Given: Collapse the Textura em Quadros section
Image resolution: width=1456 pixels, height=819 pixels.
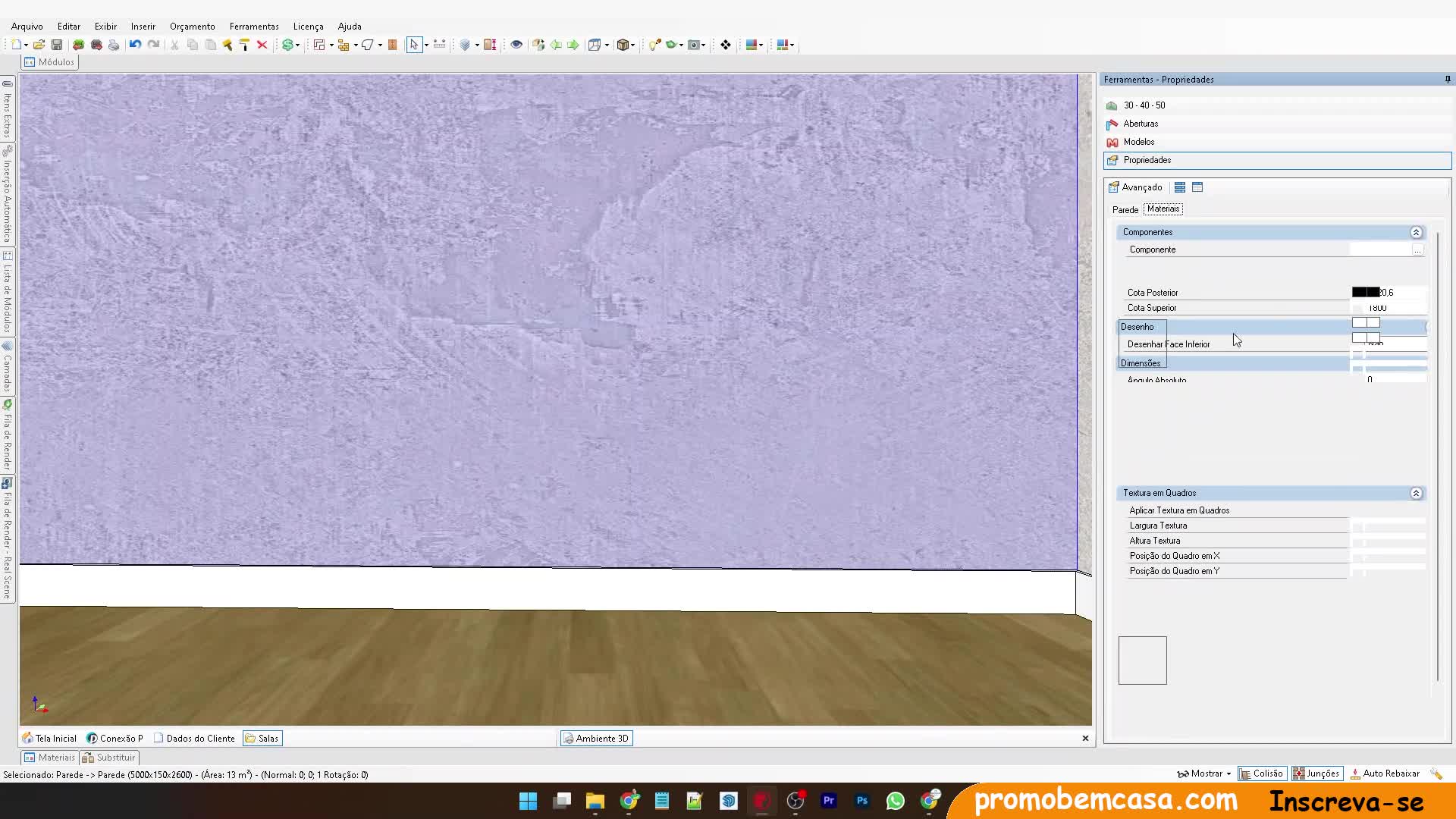Looking at the screenshot, I should [1416, 493].
